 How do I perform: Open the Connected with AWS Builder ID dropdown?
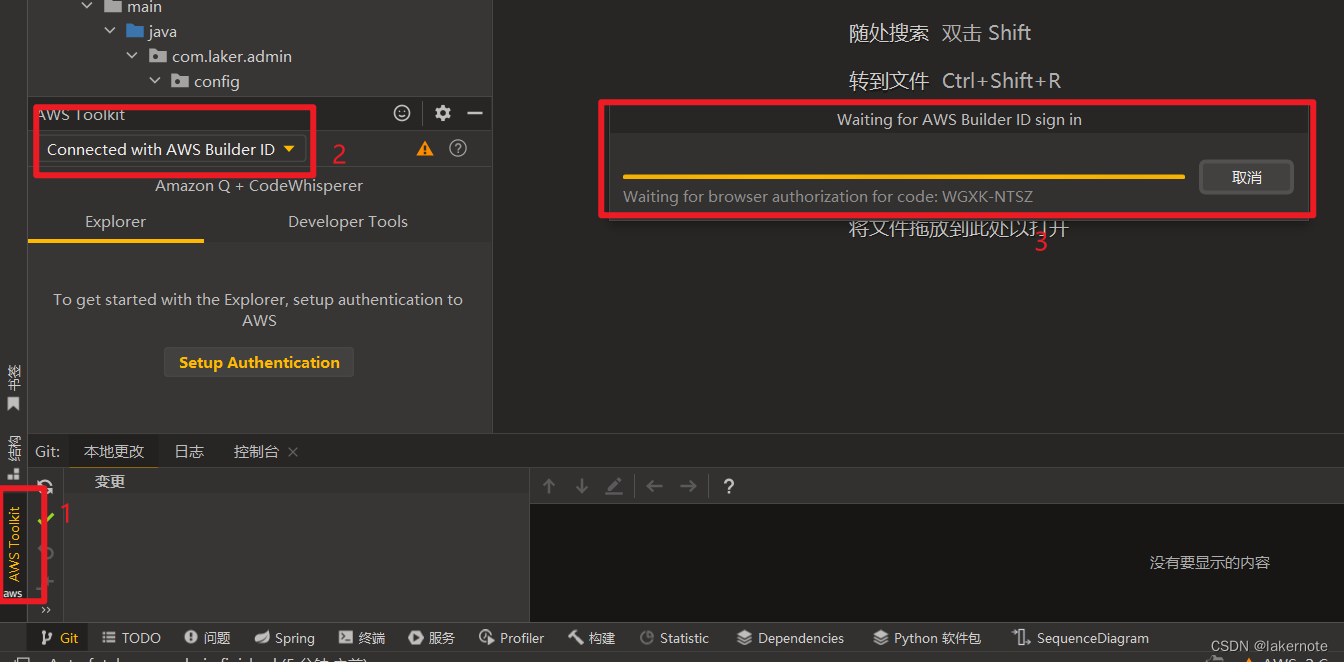pyautogui.click(x=172, y=149)
